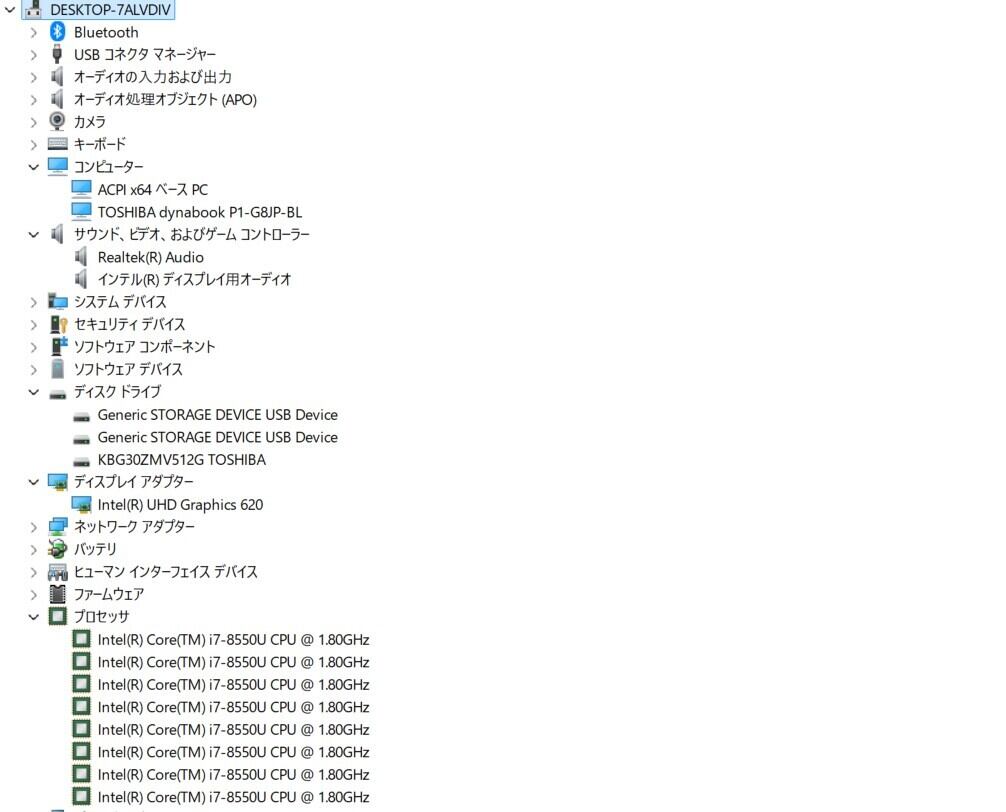
Task: Click the battery icon beside バッテリ
Action: [57, 548]
